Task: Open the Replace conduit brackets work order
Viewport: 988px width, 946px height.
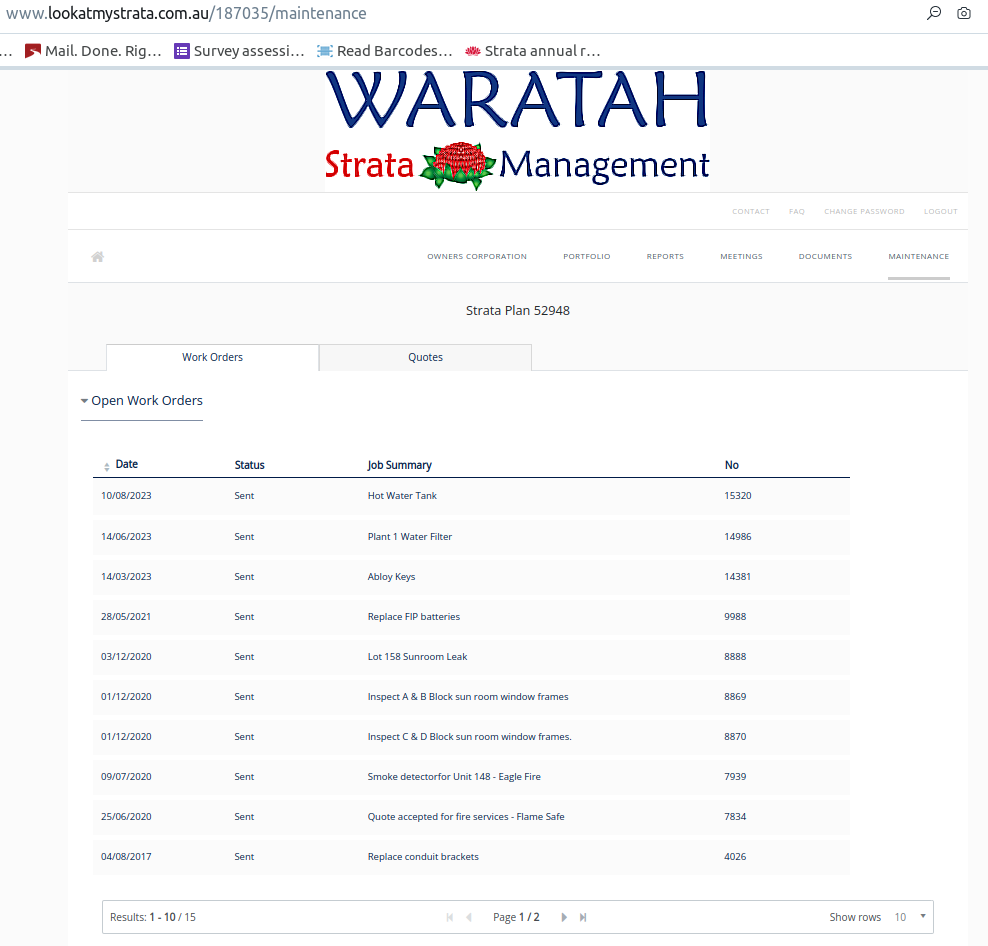Action: [x=423, y=857]
